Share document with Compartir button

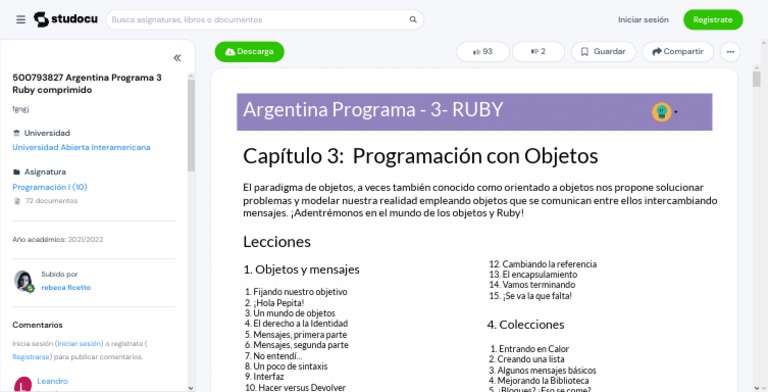pyautogui.click(x=678, y=51)
